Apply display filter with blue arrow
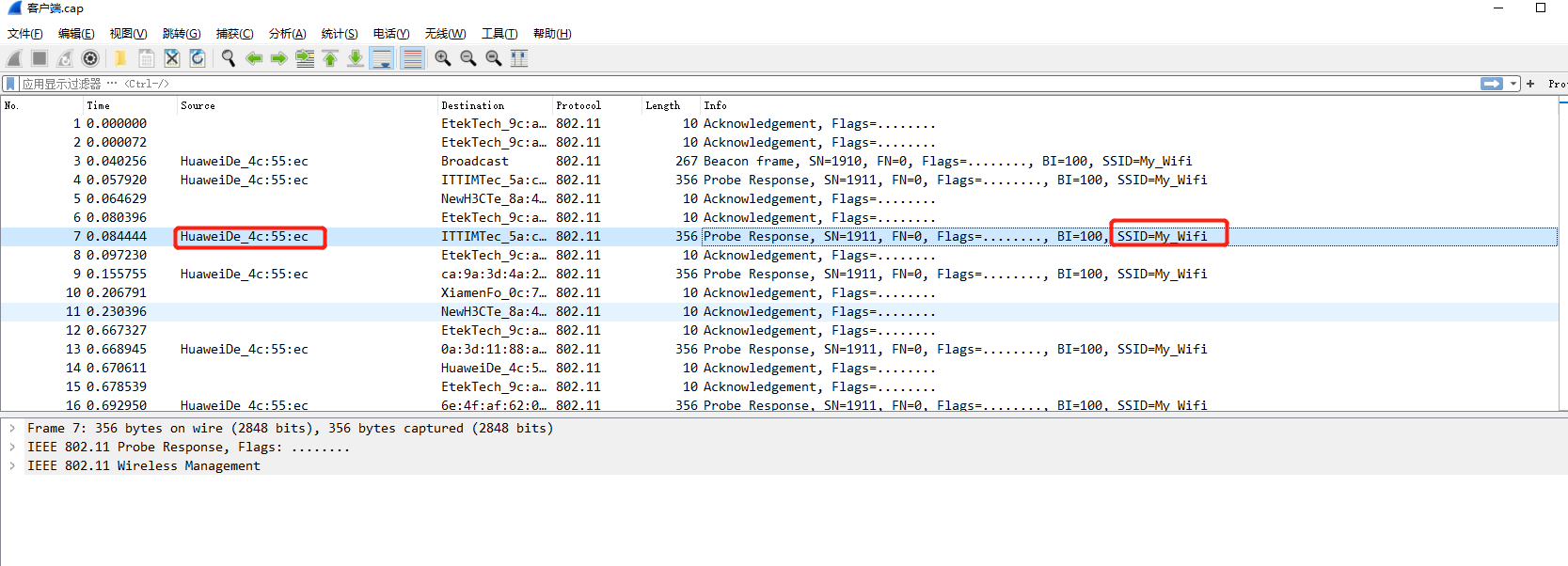 [x=1492, y=84]
